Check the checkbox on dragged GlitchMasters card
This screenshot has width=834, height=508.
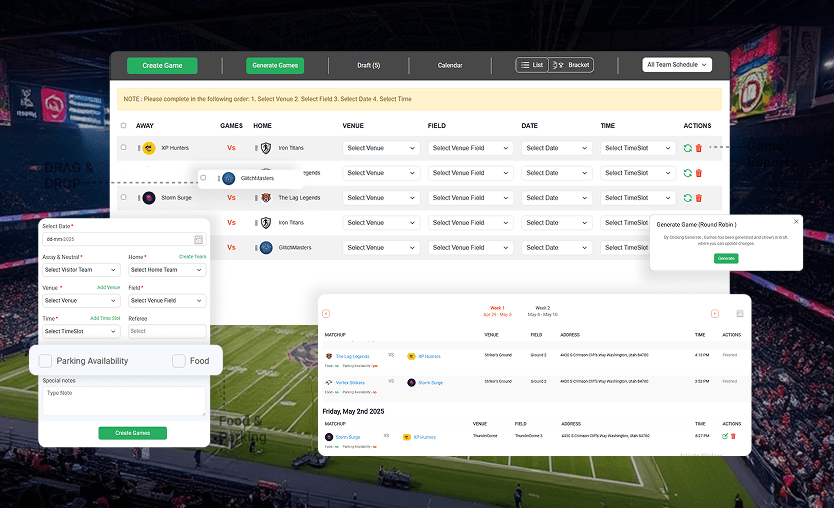click(203, 178)
